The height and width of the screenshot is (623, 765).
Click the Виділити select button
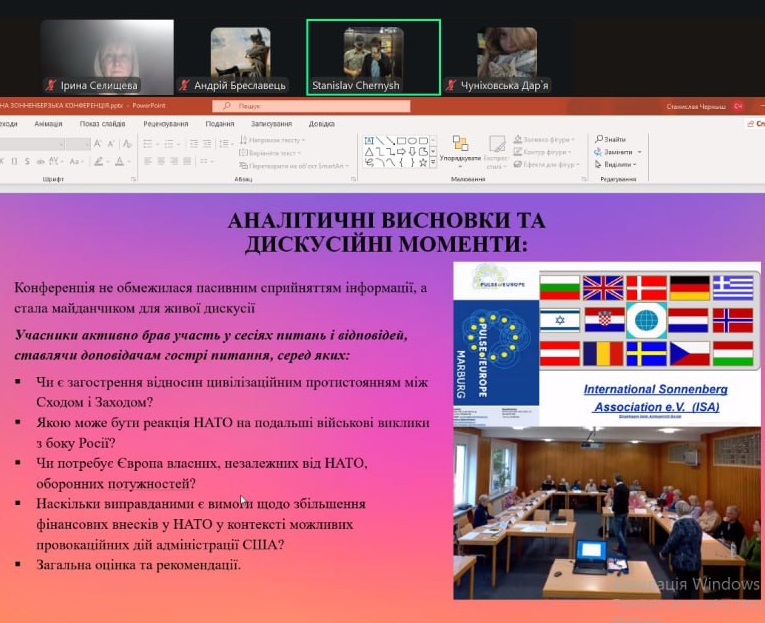(x=617, y=164)
